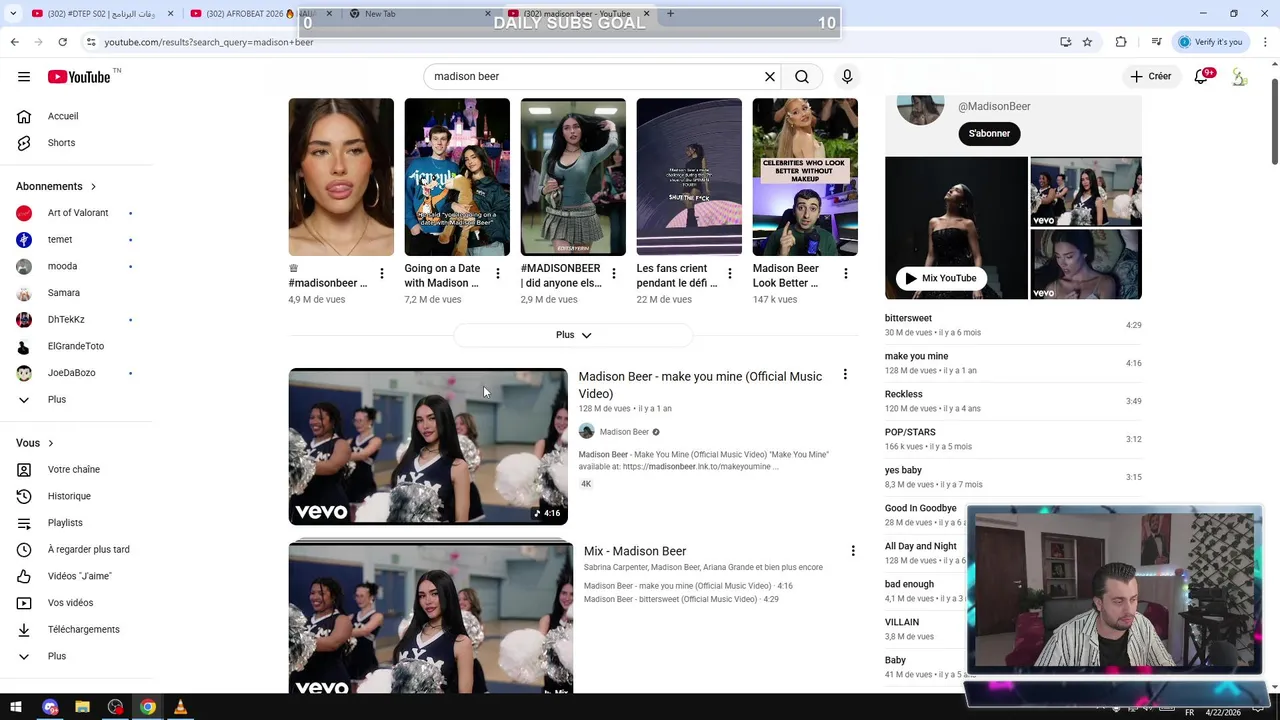
Task: Open ElGrandeToto subscription channel
Action: coord(76,346)
